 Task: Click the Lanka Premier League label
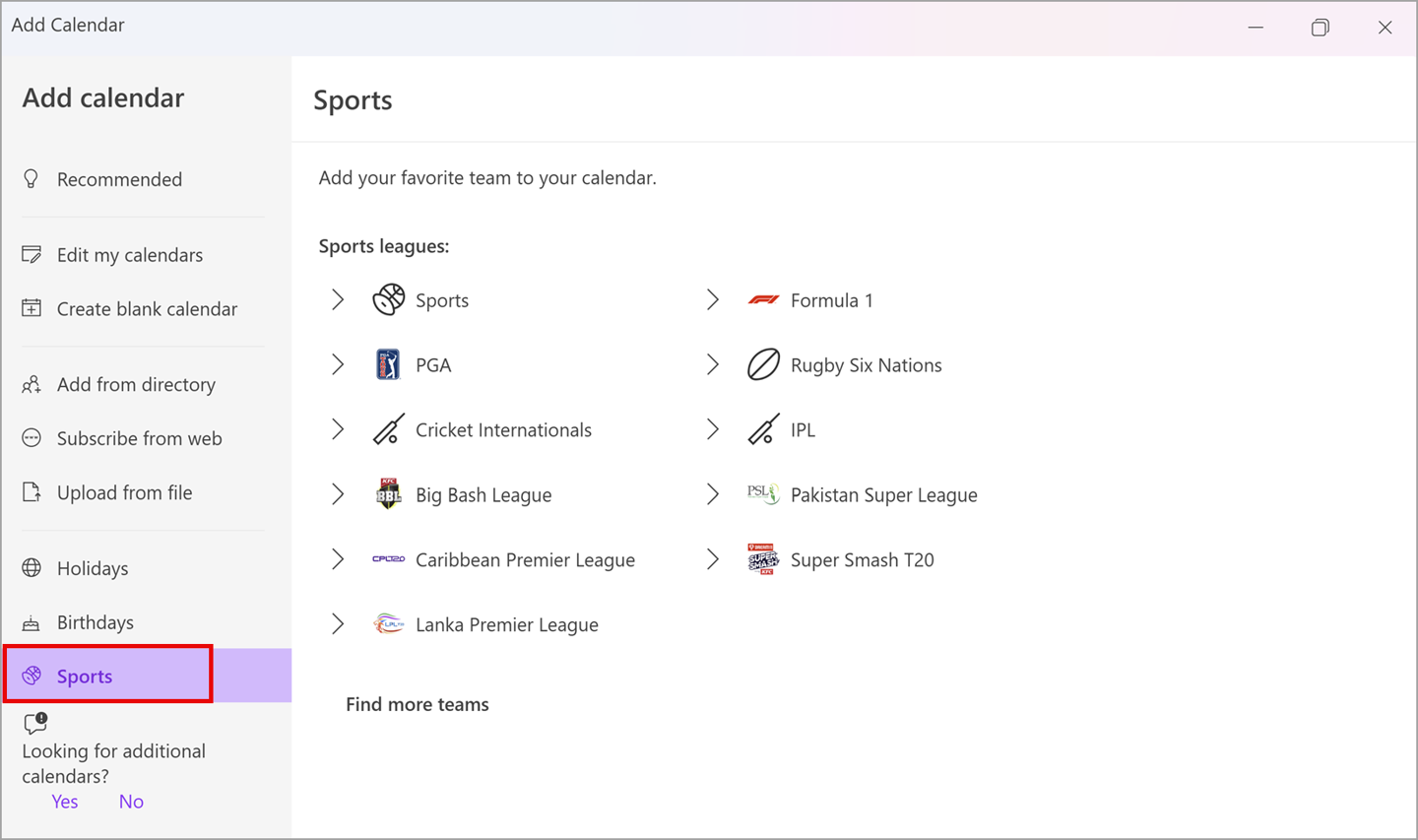(507, 625)
